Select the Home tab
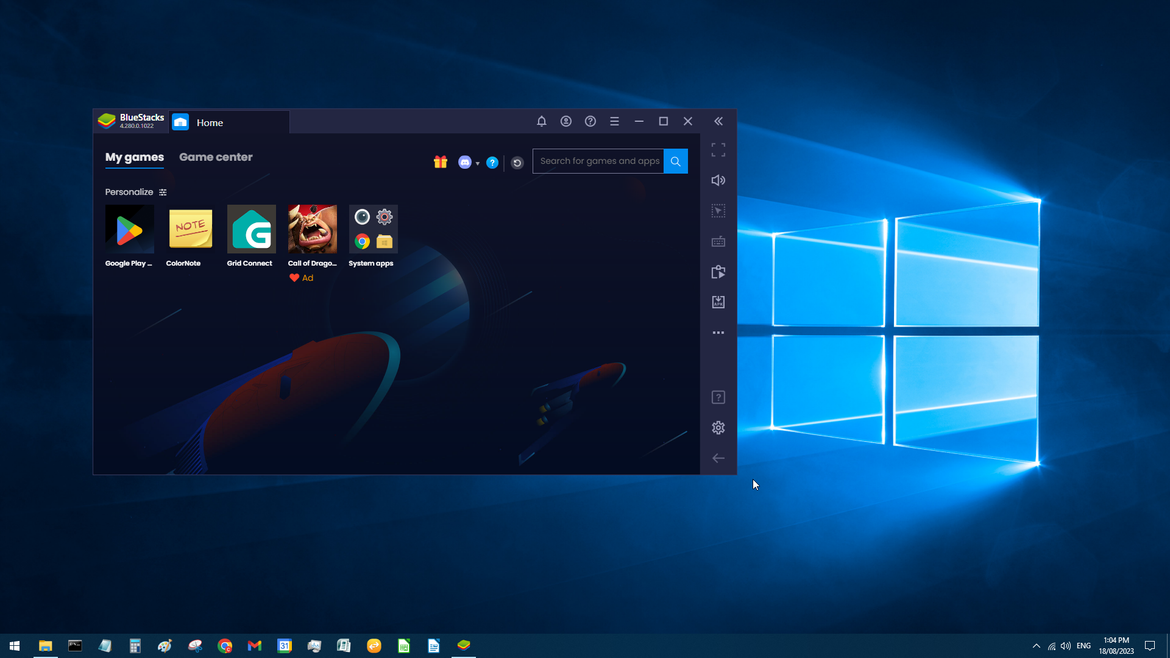Image resolution: width=1170 pixels, height=658 pixels. pos(209,122)
